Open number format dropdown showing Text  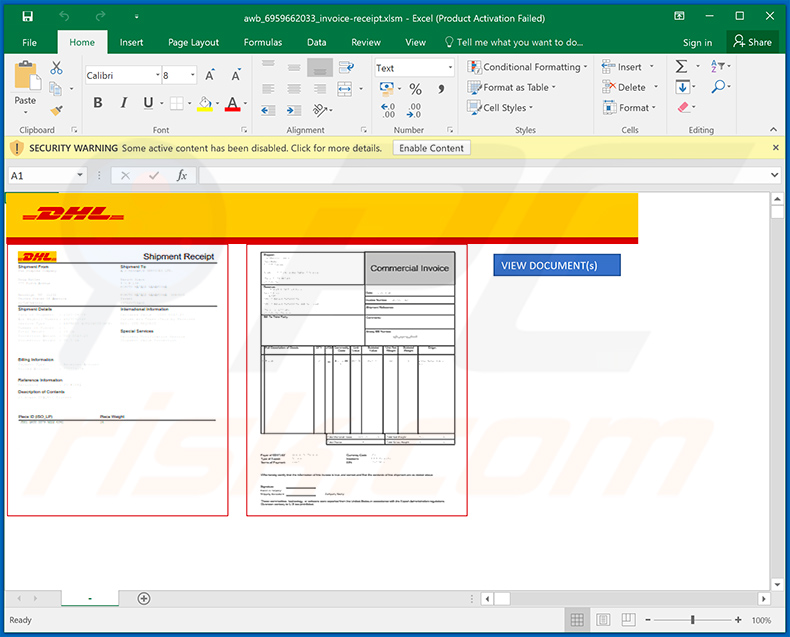[x=450, y=68]
